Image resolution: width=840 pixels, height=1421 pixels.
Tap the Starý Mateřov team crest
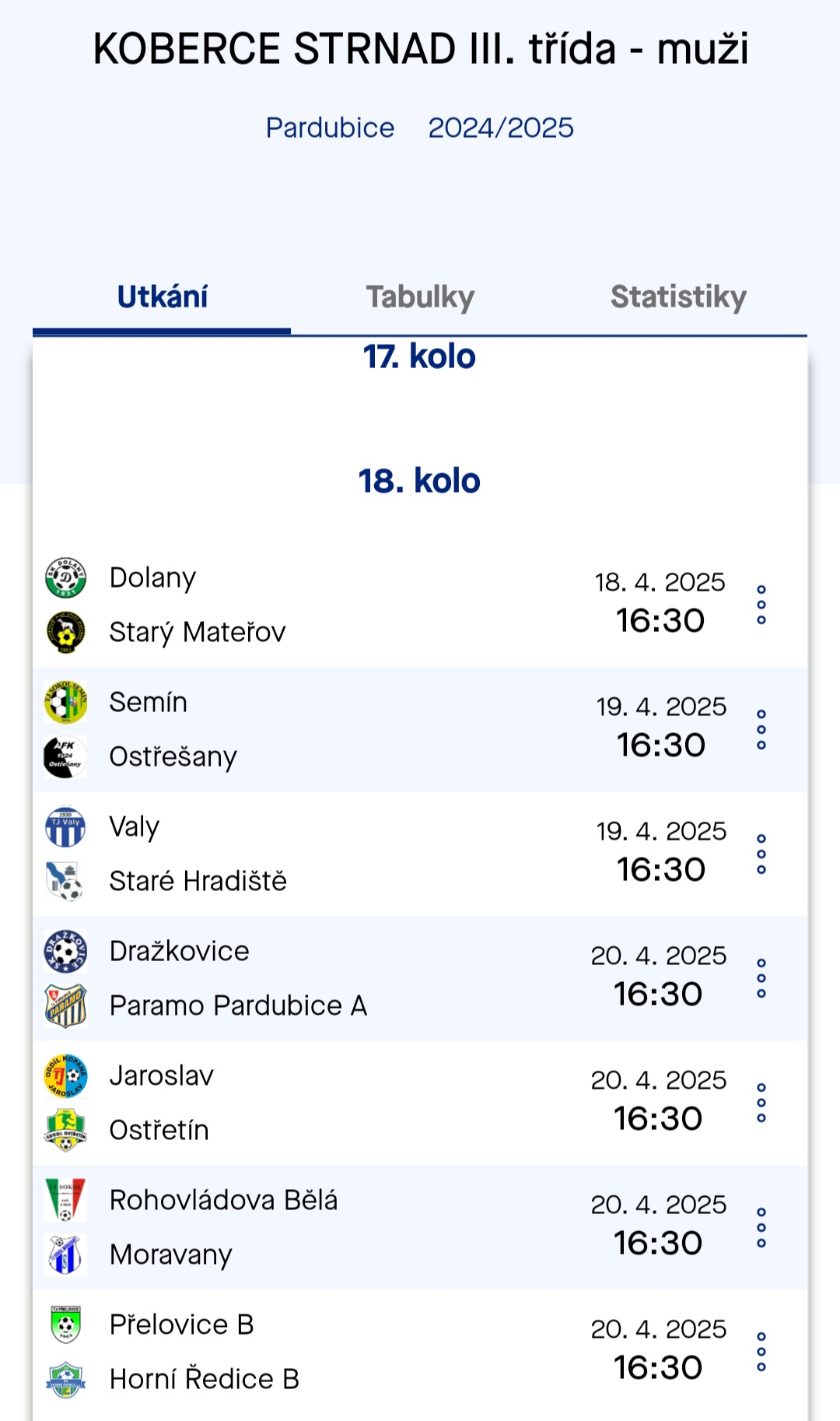65,632
